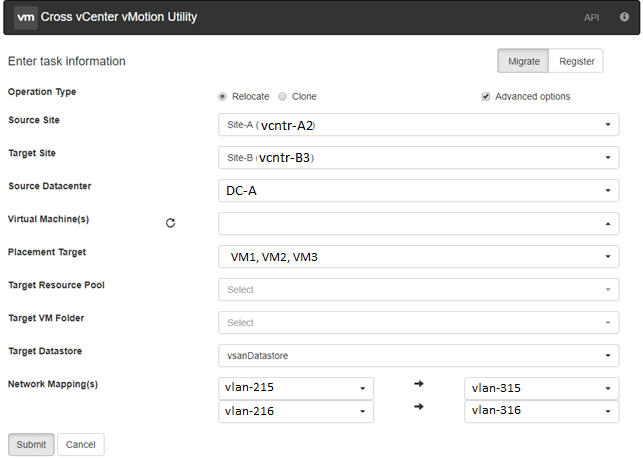Switch to the Migrate tab

click(x=523, y=61)
